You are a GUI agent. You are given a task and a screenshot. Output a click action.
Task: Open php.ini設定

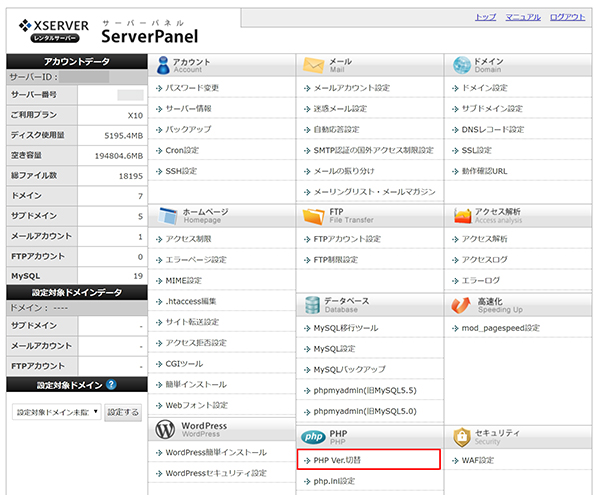pyautogui.click(x=334, y=481)
